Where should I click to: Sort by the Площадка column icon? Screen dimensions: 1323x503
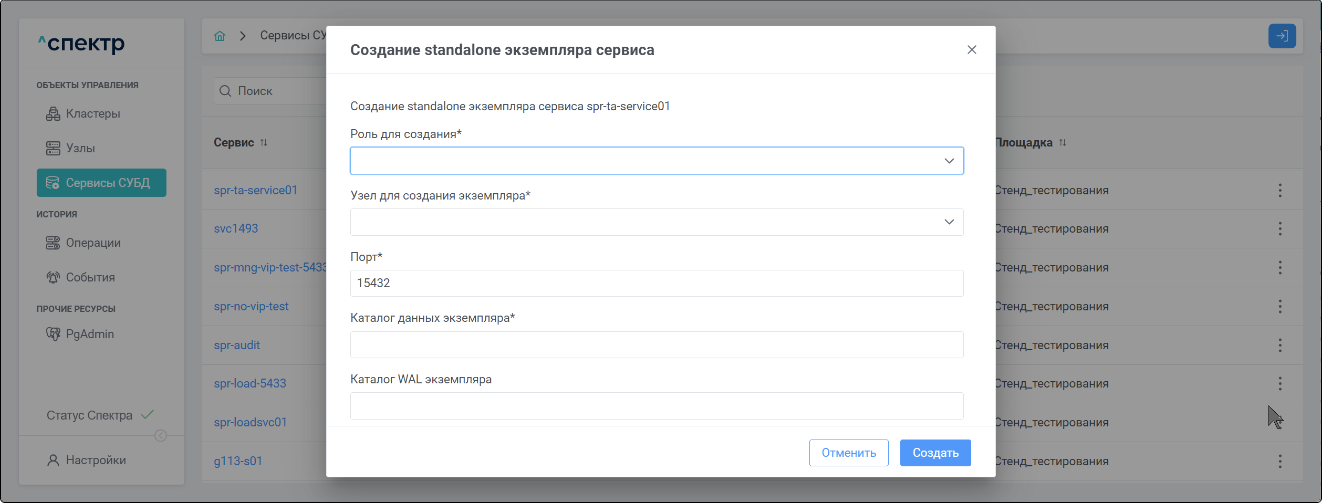pyautogui.click(x=1063, y=143)
